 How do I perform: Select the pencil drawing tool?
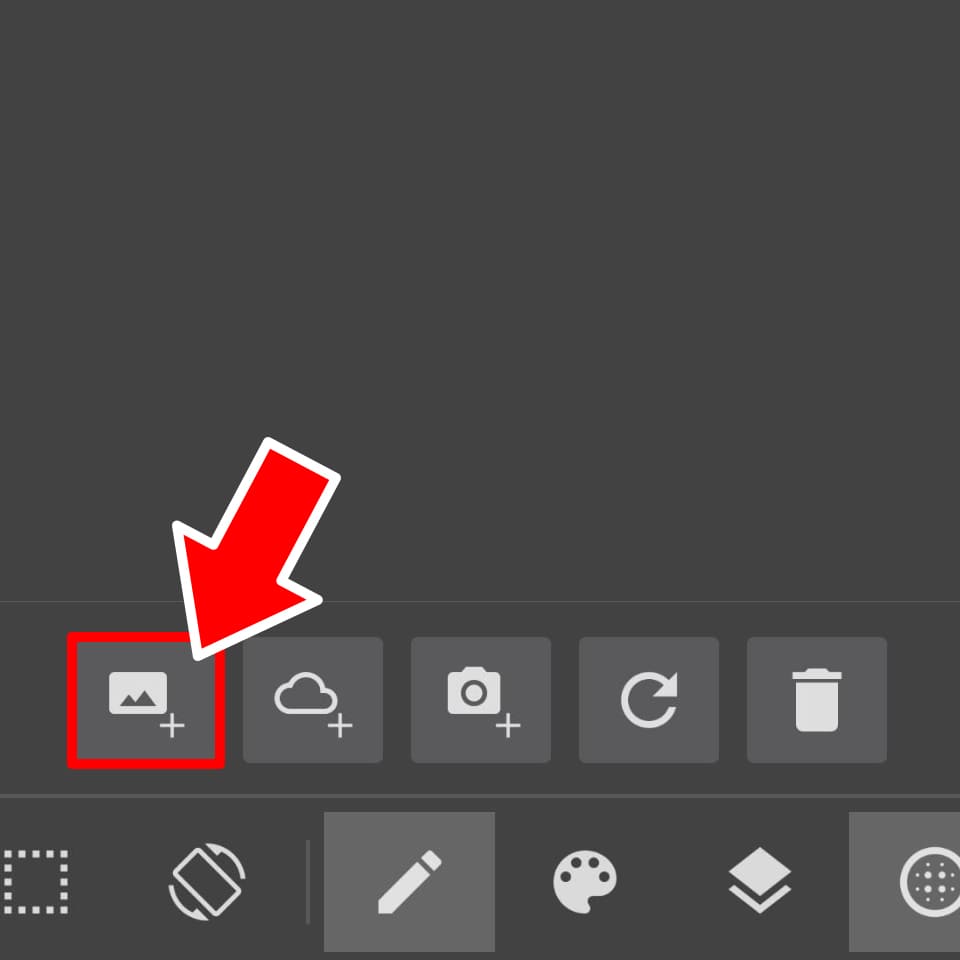point(409,882)
